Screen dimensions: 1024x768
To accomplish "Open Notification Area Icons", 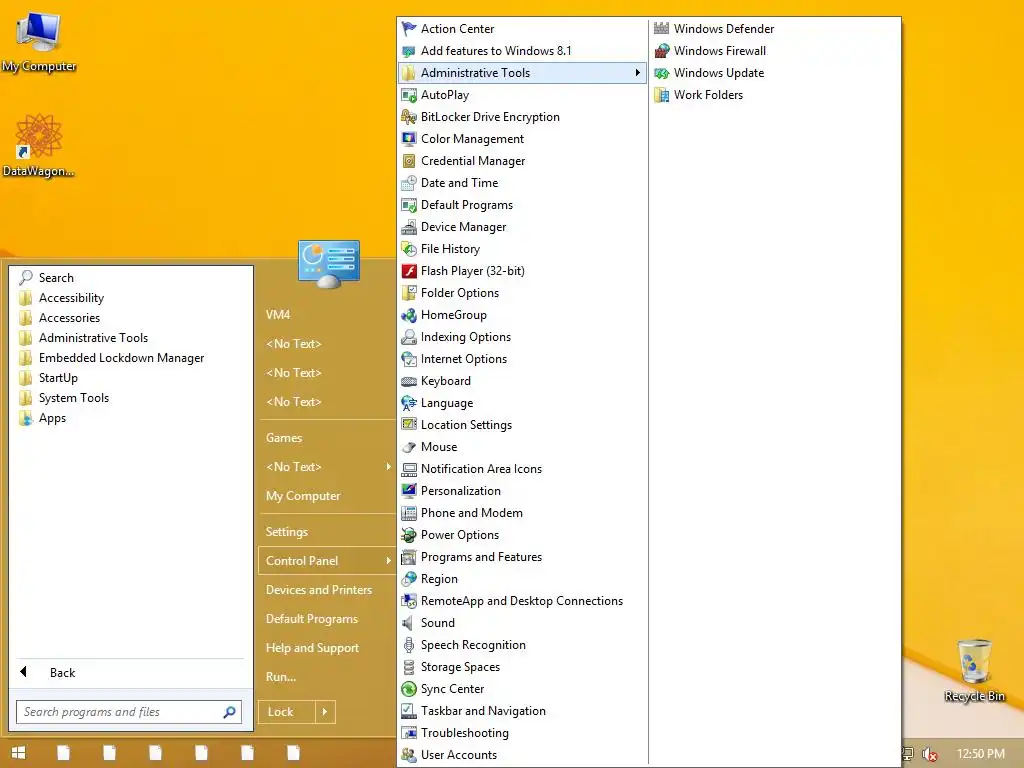I will tap(522, 469).
